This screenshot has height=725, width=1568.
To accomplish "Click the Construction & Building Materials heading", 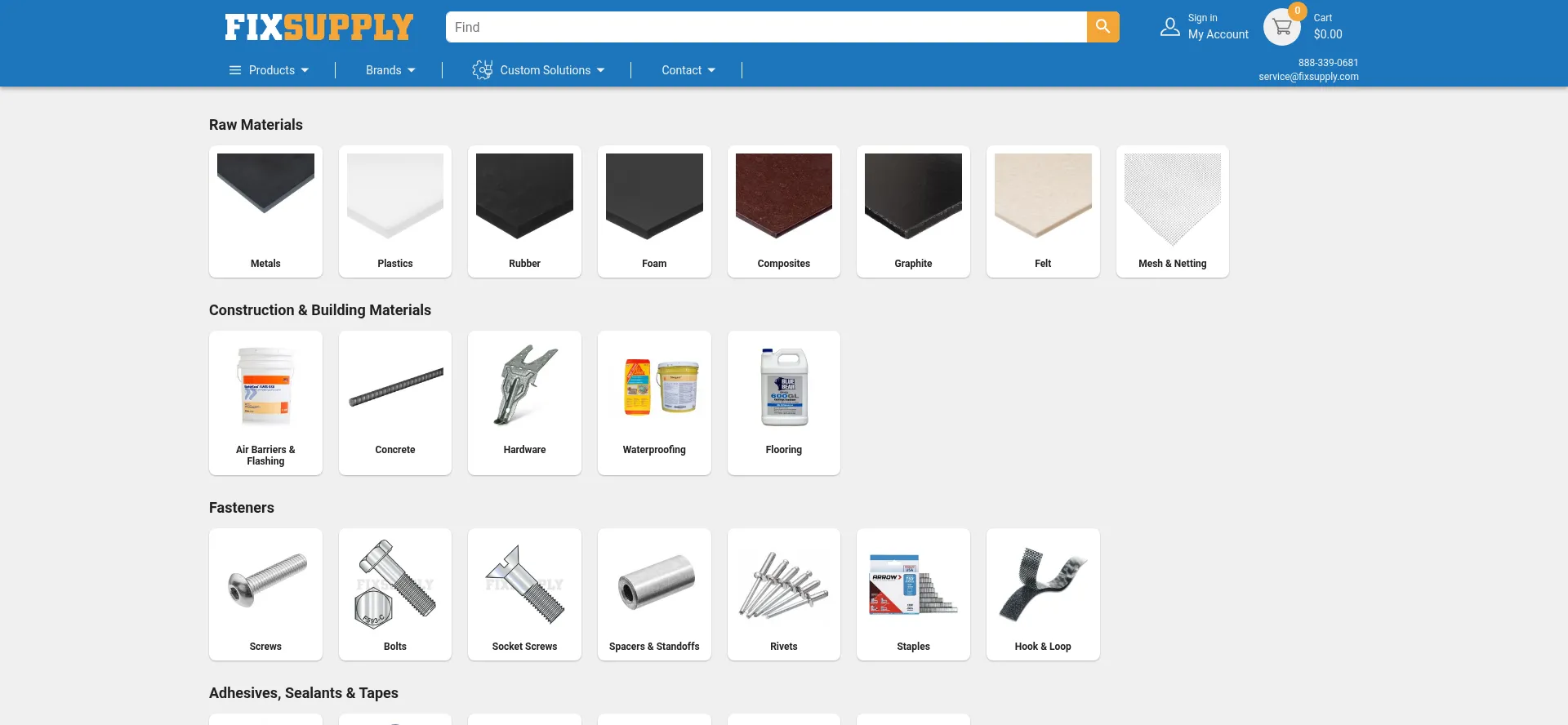I will point(320,310).
